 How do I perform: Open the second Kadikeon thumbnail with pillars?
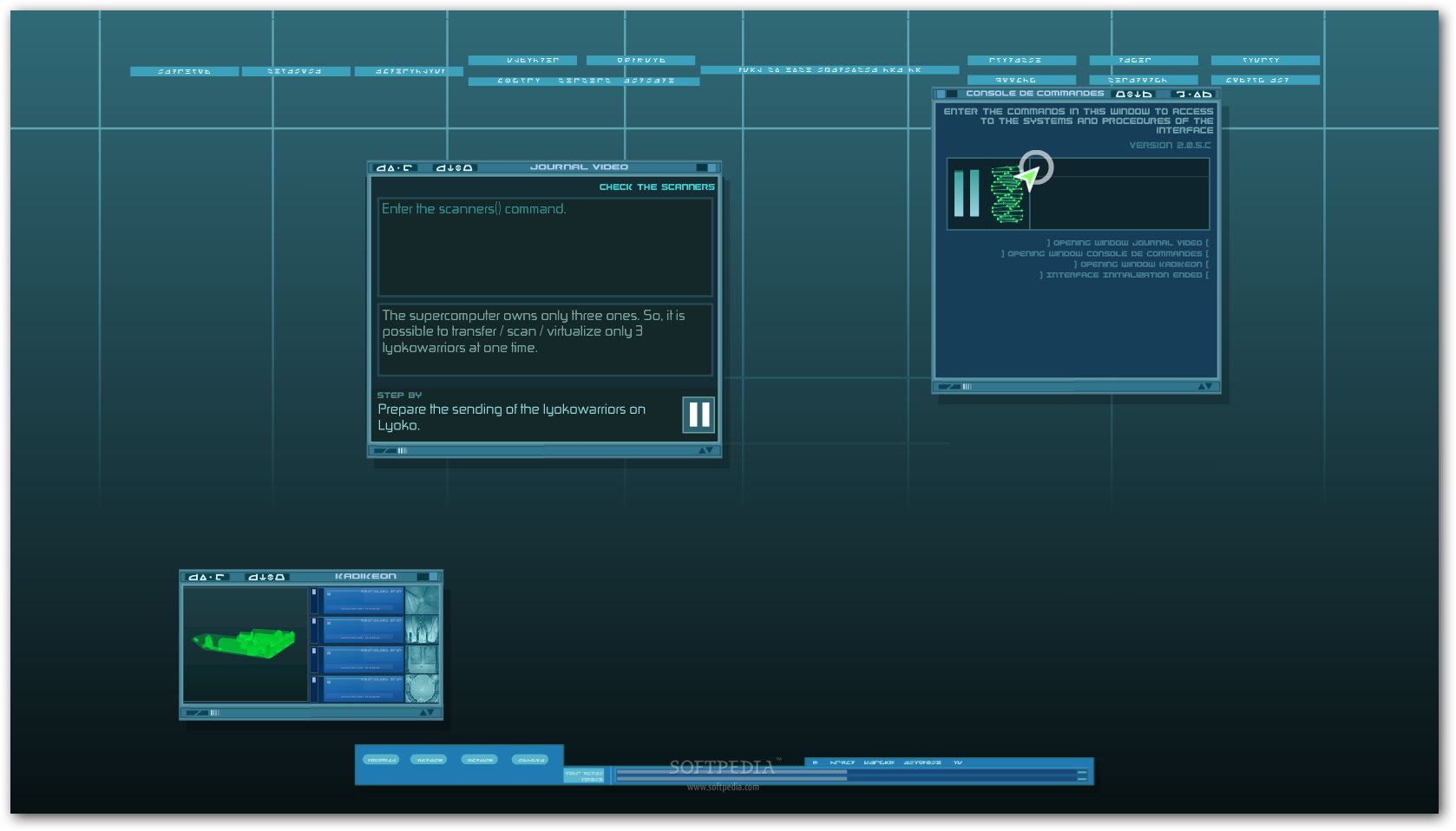click(423, 630)
